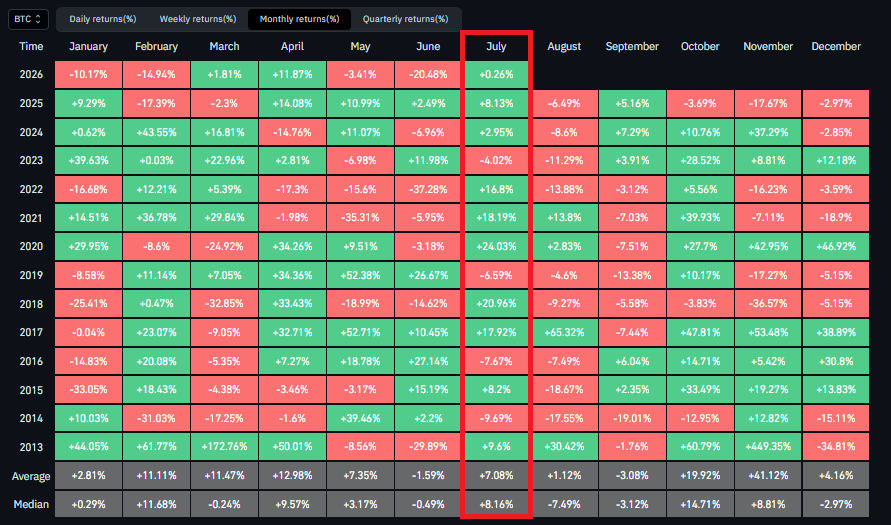
Task: Select the 2013 row label
Action: pos(31,447)
